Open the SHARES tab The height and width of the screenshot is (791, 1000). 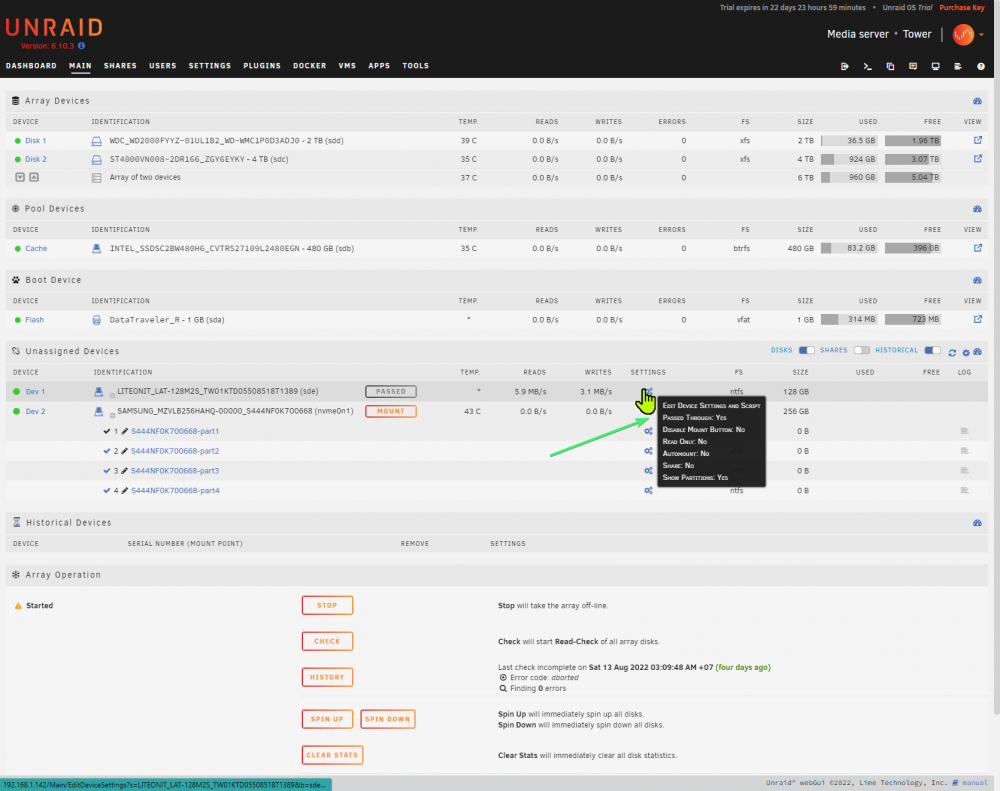click(x=121, y=66)
